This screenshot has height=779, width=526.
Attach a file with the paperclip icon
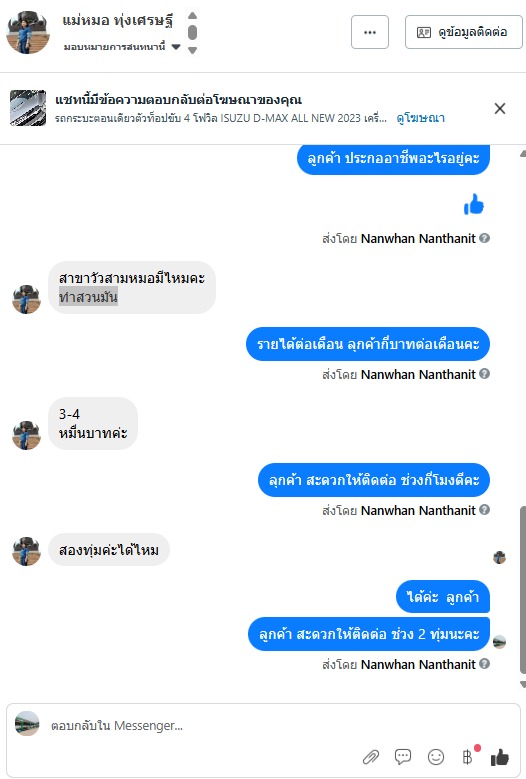coord(371,757)
